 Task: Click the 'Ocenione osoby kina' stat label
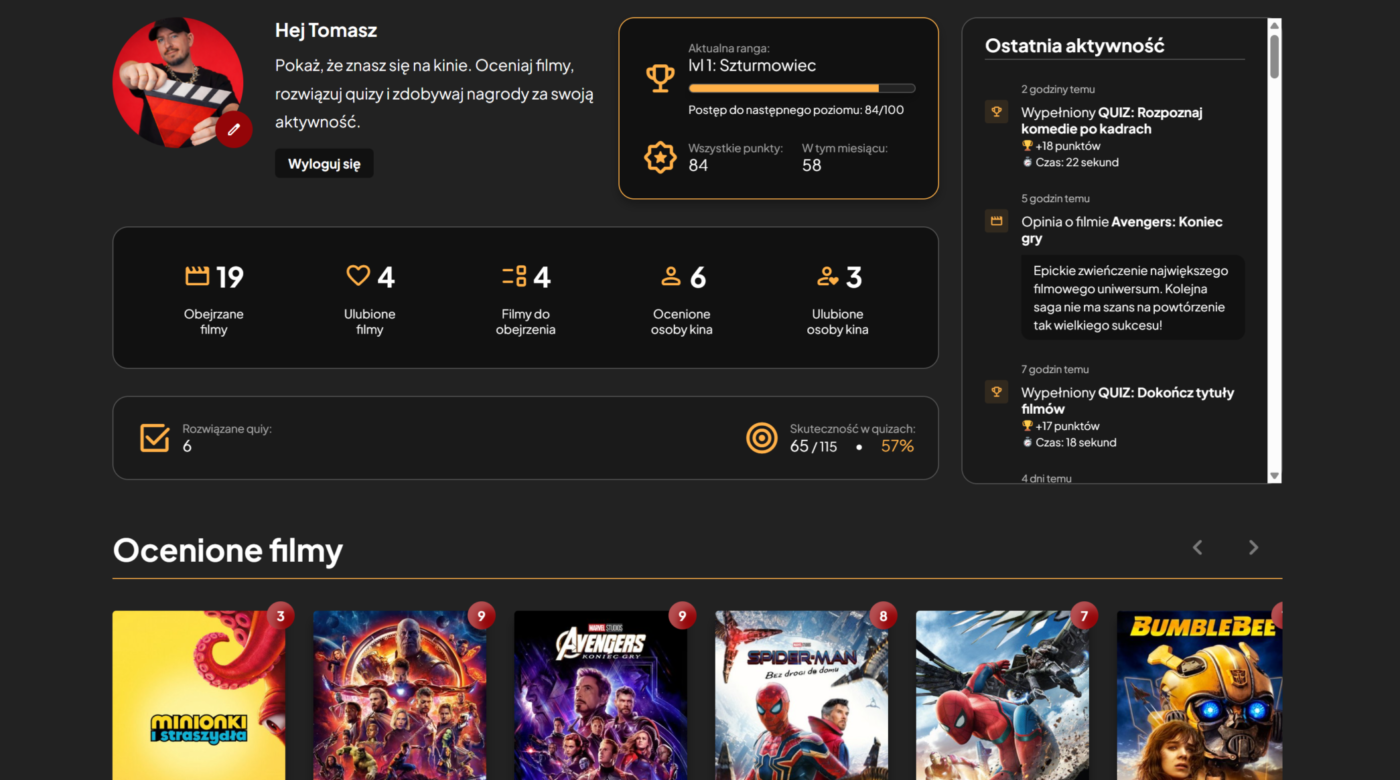[x=682, y=322]
